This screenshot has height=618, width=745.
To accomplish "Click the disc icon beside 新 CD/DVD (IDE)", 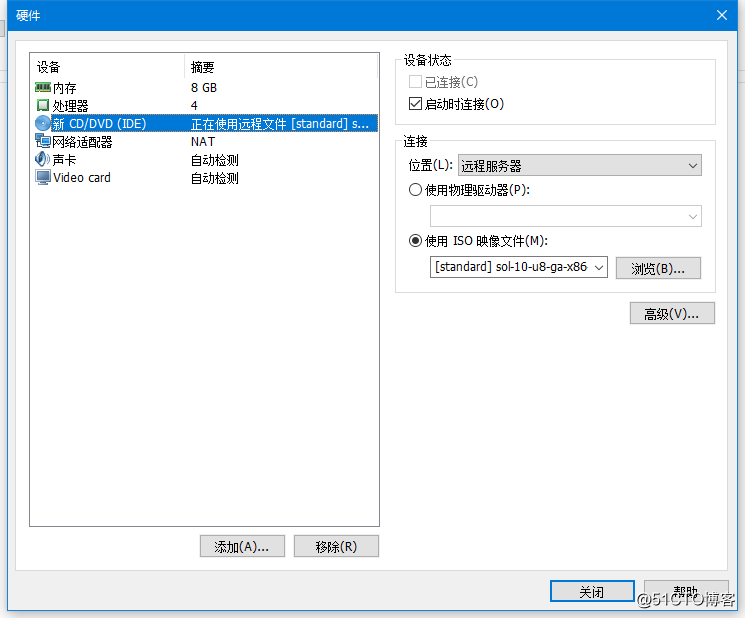I will click(43, 124).
